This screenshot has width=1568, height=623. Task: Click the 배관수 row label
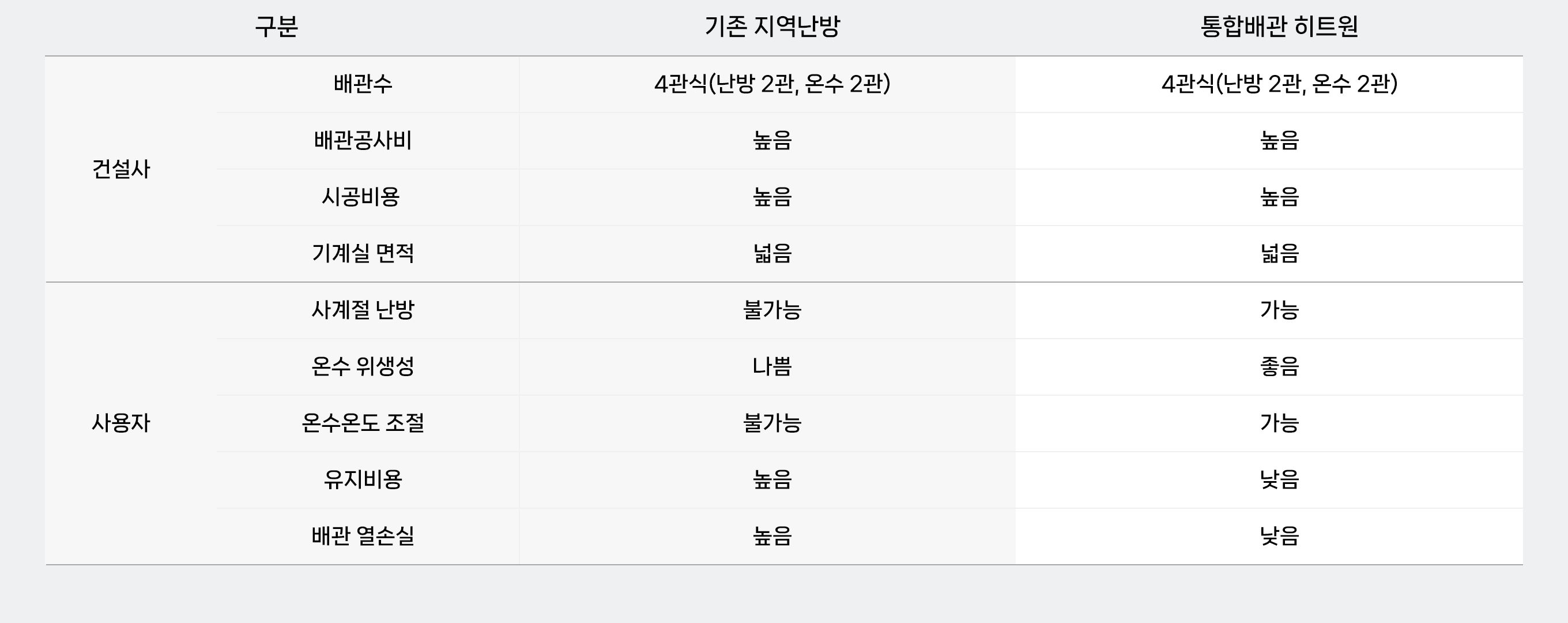click(363, 84)
